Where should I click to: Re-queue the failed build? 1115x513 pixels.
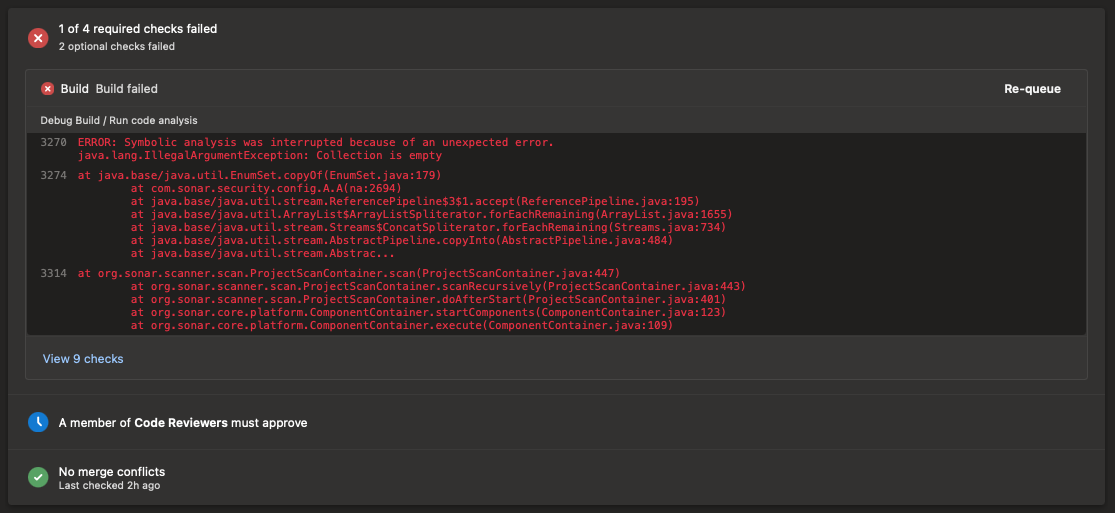[1032, 89]
